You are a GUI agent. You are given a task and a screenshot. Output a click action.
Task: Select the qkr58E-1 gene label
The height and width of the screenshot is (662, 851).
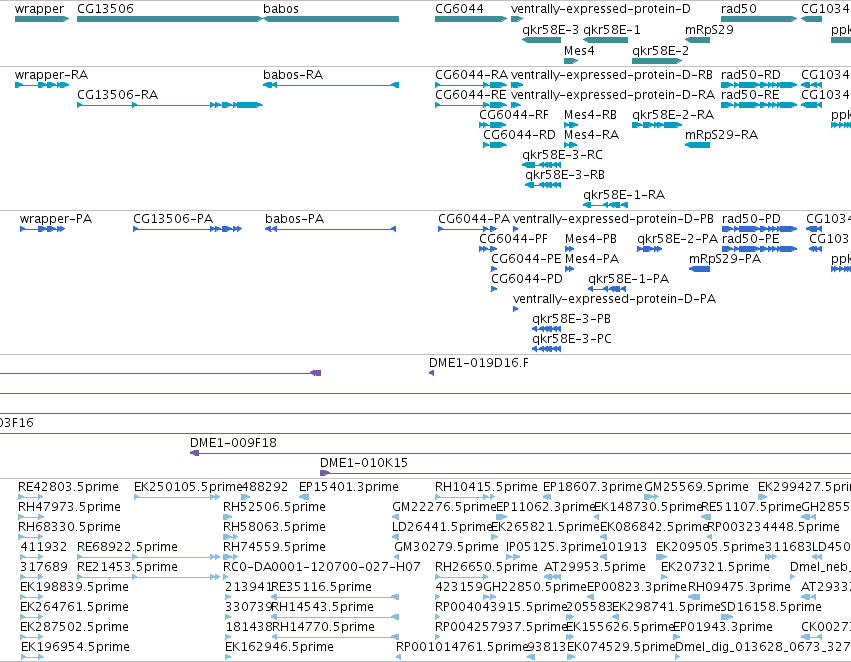coord(612,29)
